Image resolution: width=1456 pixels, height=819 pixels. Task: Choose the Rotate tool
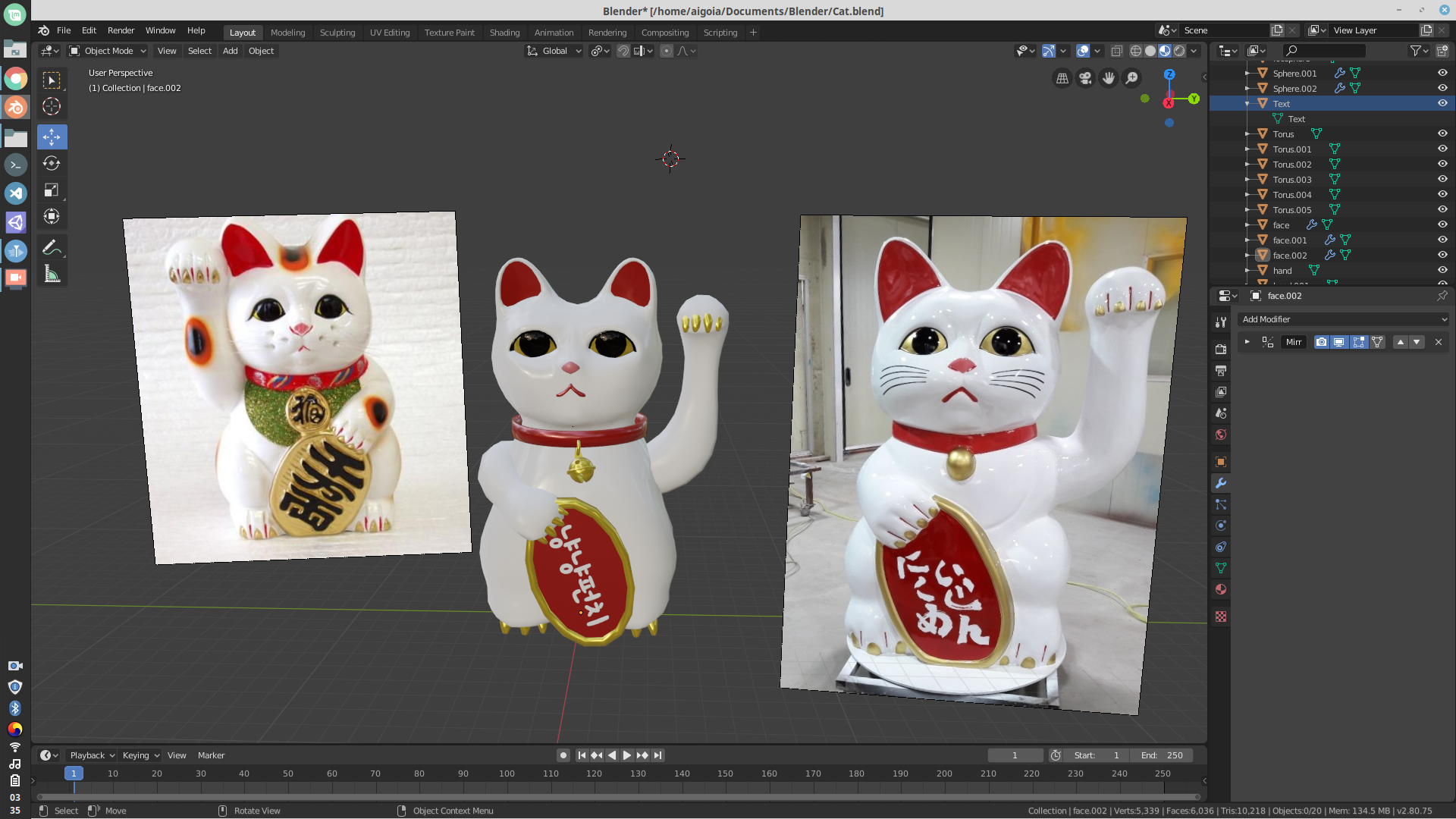click(52, 164)
